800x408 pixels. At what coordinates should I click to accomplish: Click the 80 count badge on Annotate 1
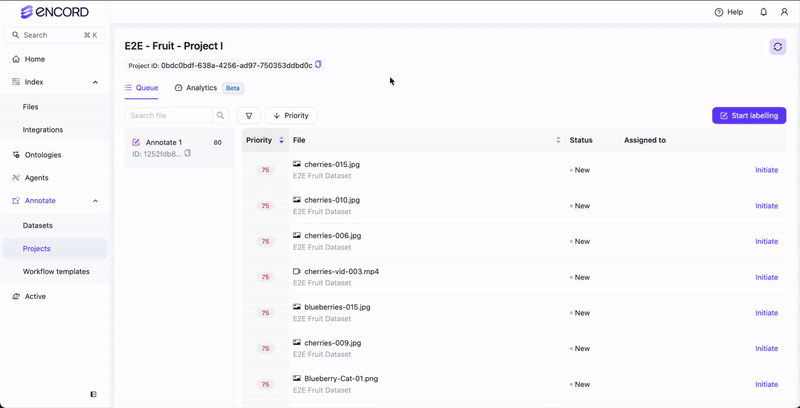pyautogui.click(x=217, y=143)
